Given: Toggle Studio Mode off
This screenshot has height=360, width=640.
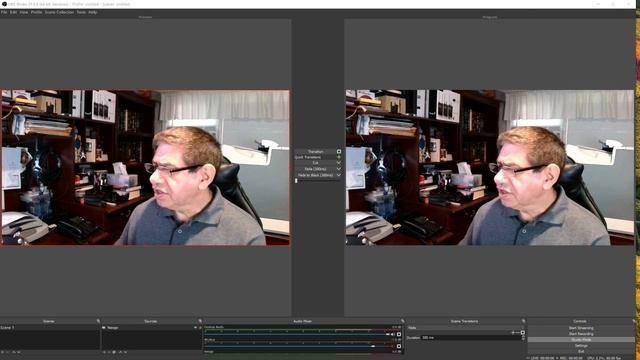Looking at the screenshot, I should click(581, 340).
